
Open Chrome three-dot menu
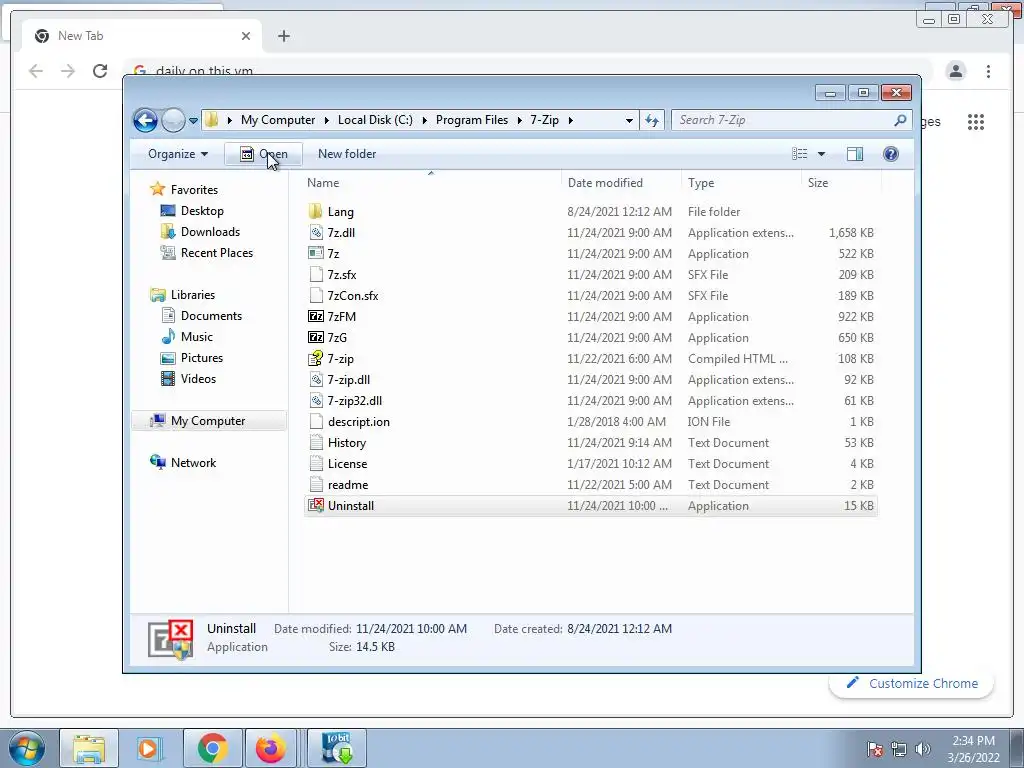coord(988,71)
